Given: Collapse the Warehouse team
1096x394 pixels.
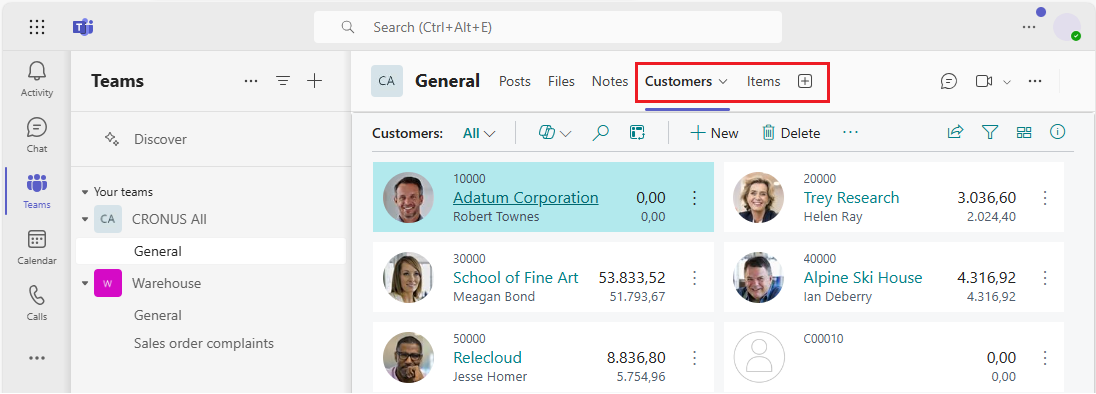Looking at the screenshot, I should [85, 284].
